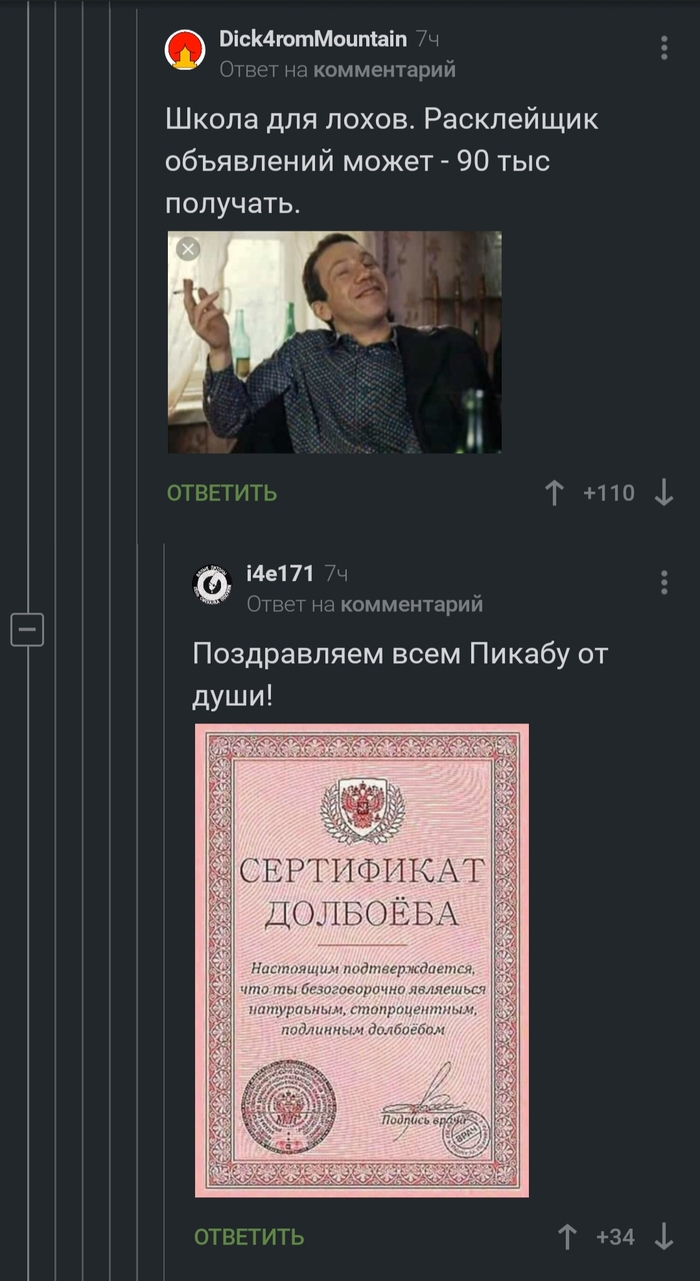Collapse the comment thread with minus box
This screenshot has width=700, height=1281.
click(x=27, y=629)
